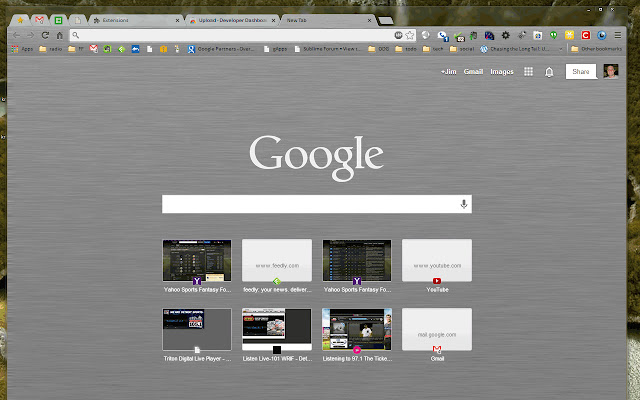Screen dimensions: 640x400
Task: Click the round badge icon beside the star
Action: tap(398, 35)
